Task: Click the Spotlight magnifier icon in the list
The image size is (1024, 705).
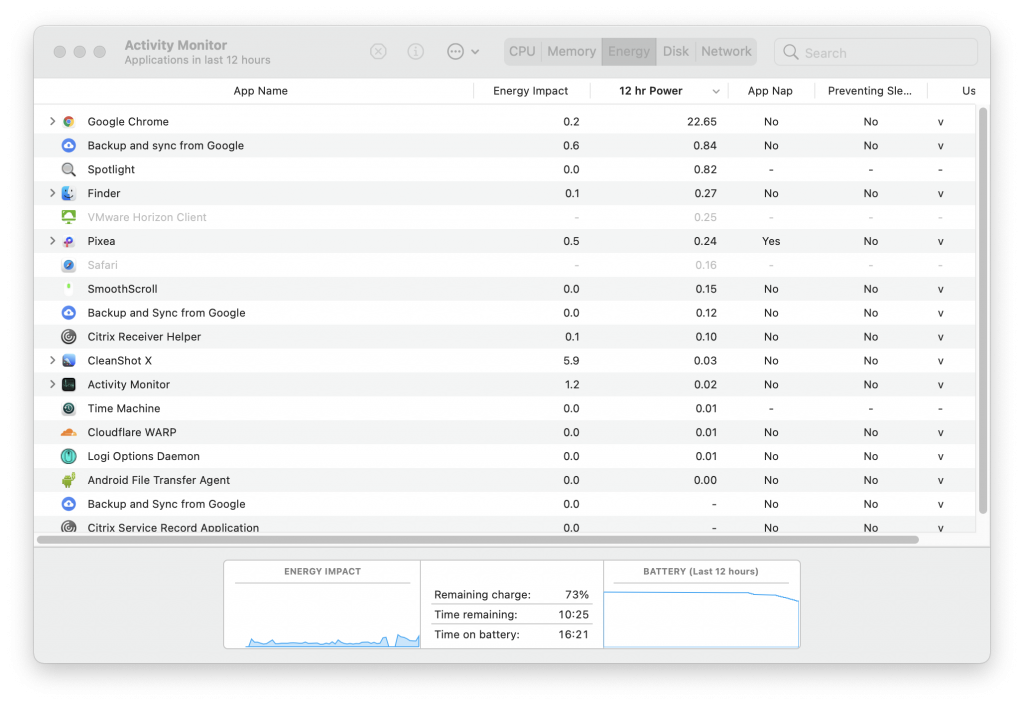Action: click(x=69, y=170)
